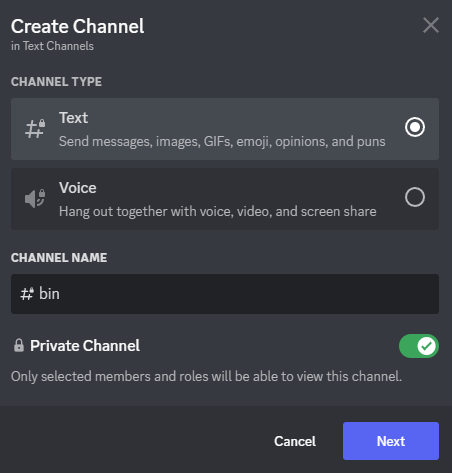Click the locked speaker Voice channel icon
452x473 pixels.
35,198
